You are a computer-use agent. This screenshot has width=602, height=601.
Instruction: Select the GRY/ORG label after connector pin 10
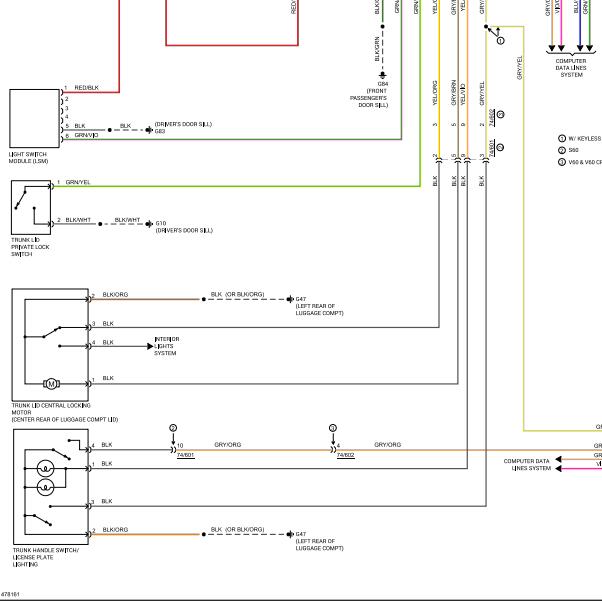[228, 445]
